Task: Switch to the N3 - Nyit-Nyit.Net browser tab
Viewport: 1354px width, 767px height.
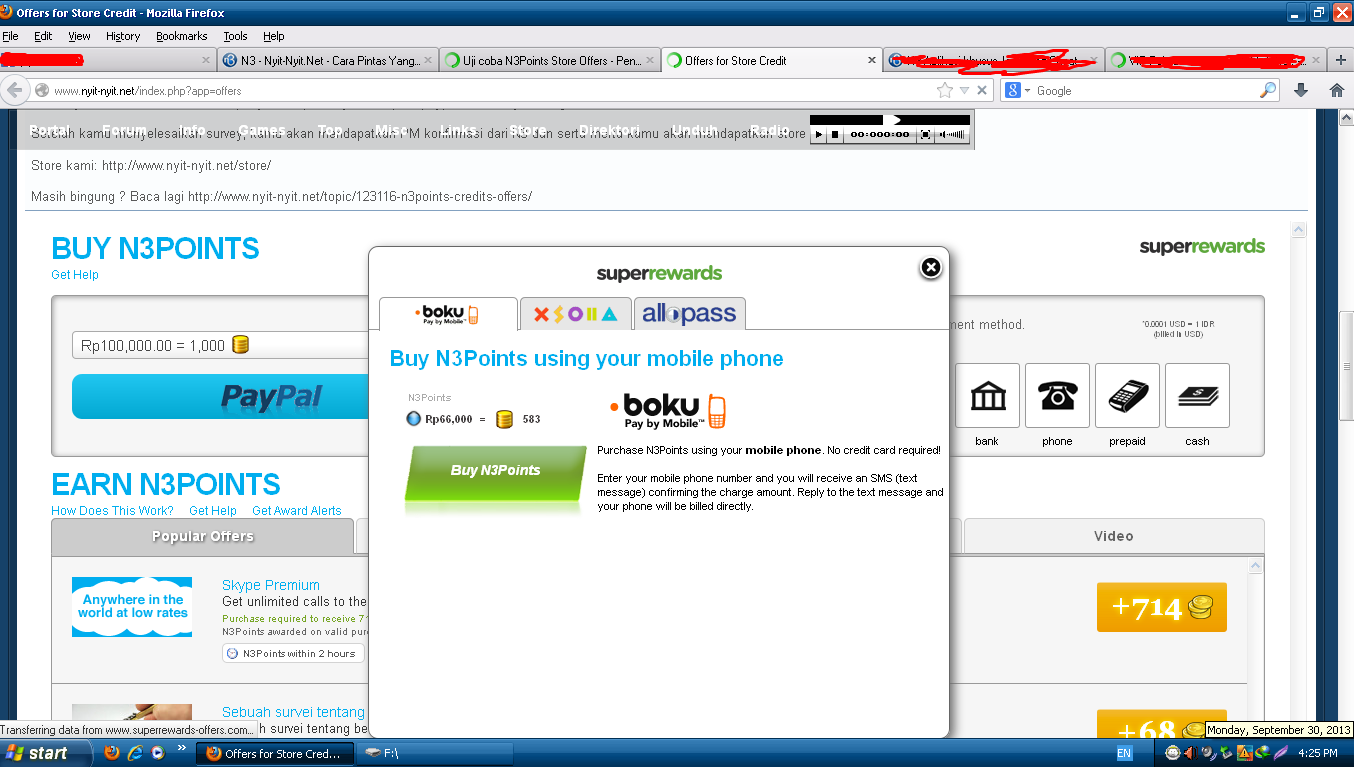Action: point(327,61)
